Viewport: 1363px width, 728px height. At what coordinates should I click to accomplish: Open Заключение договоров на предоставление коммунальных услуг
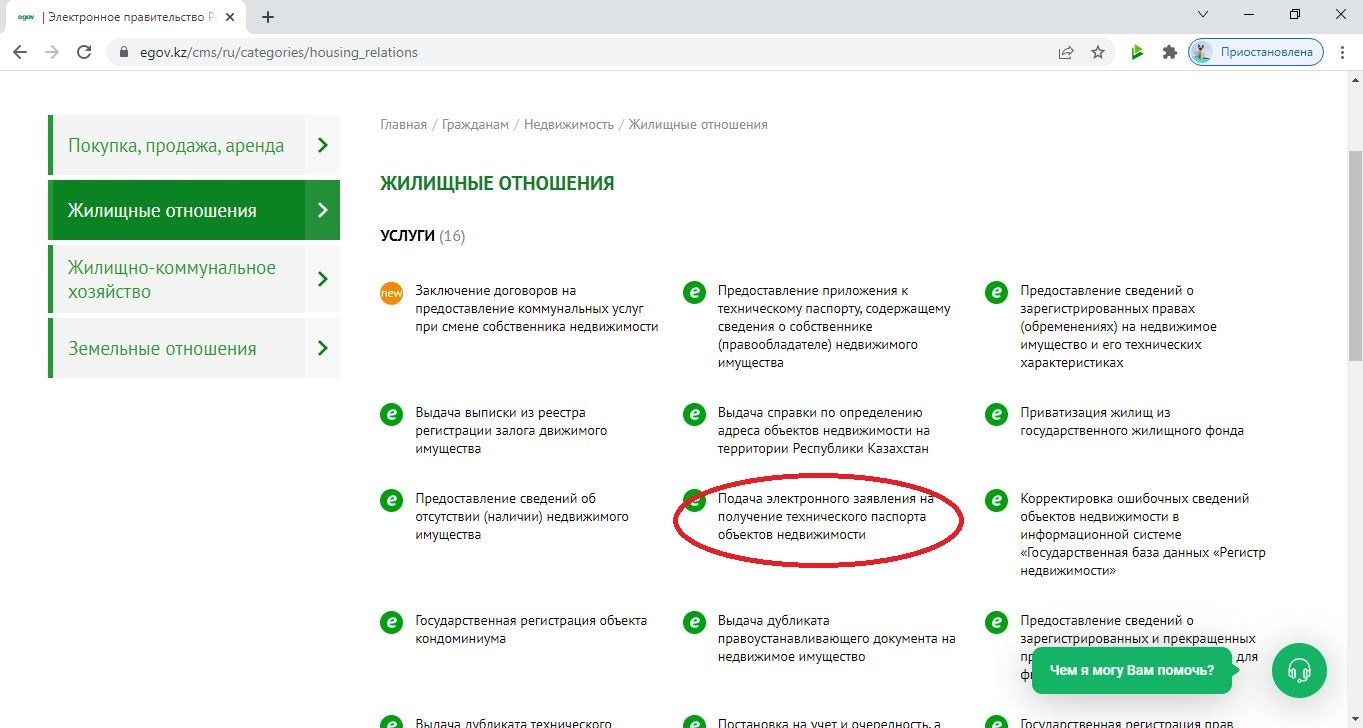coord(536,309)
